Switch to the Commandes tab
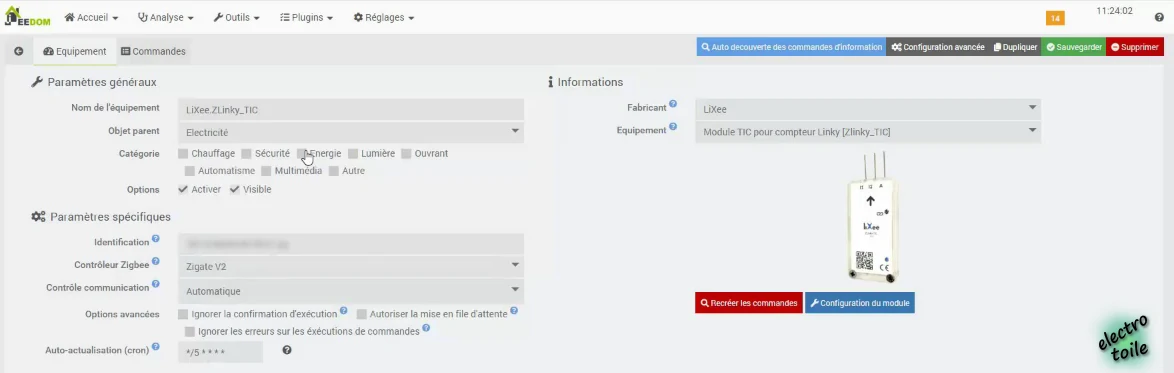Image resolution: width=1174 pixels, height=373 pixels. point(153,52)
